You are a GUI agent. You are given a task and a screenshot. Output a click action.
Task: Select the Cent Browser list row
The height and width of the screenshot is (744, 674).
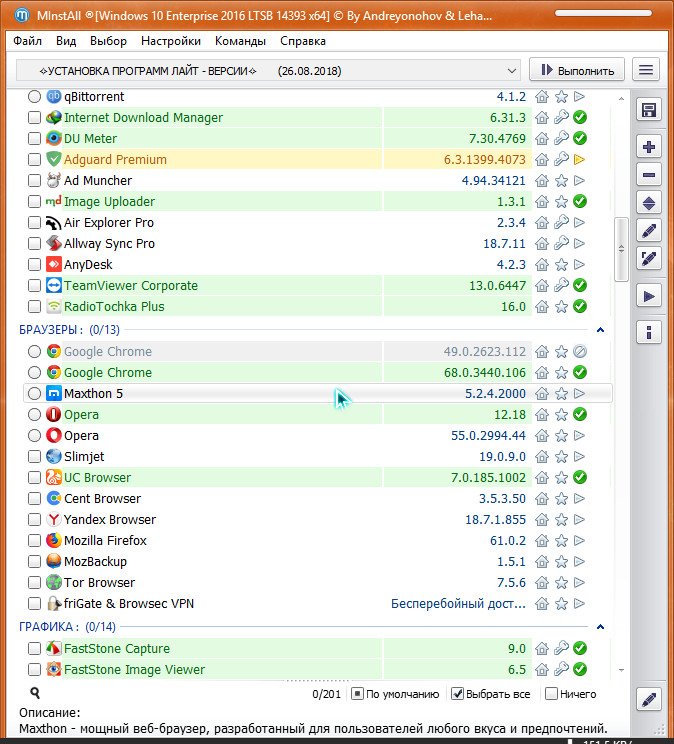317,498
